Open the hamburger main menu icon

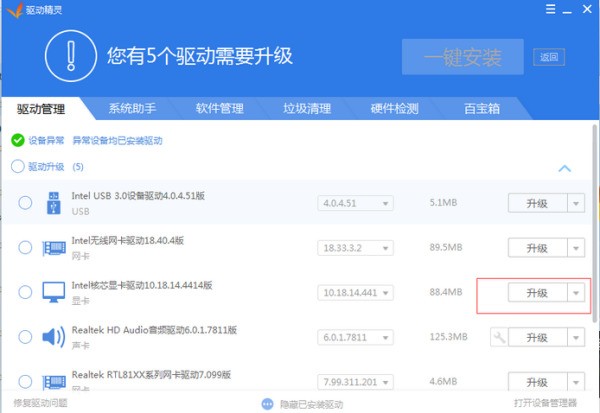point(550,9)
